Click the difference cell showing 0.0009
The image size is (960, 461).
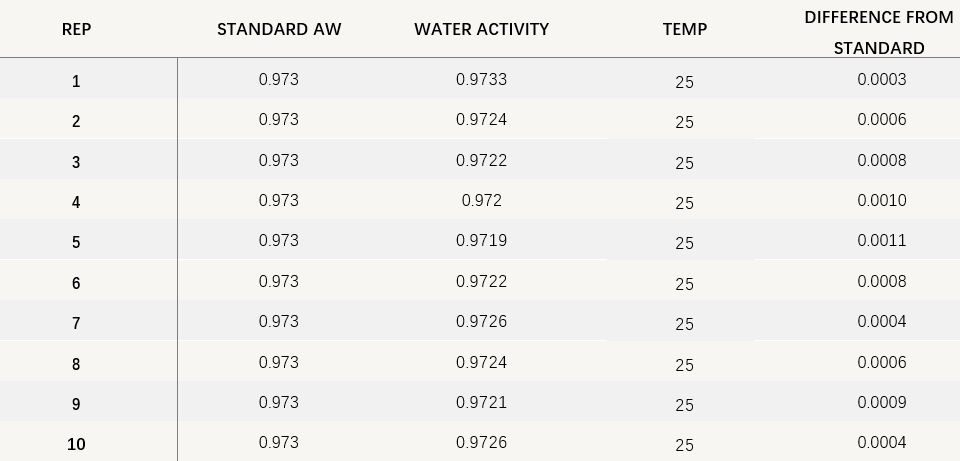(881, 402)
